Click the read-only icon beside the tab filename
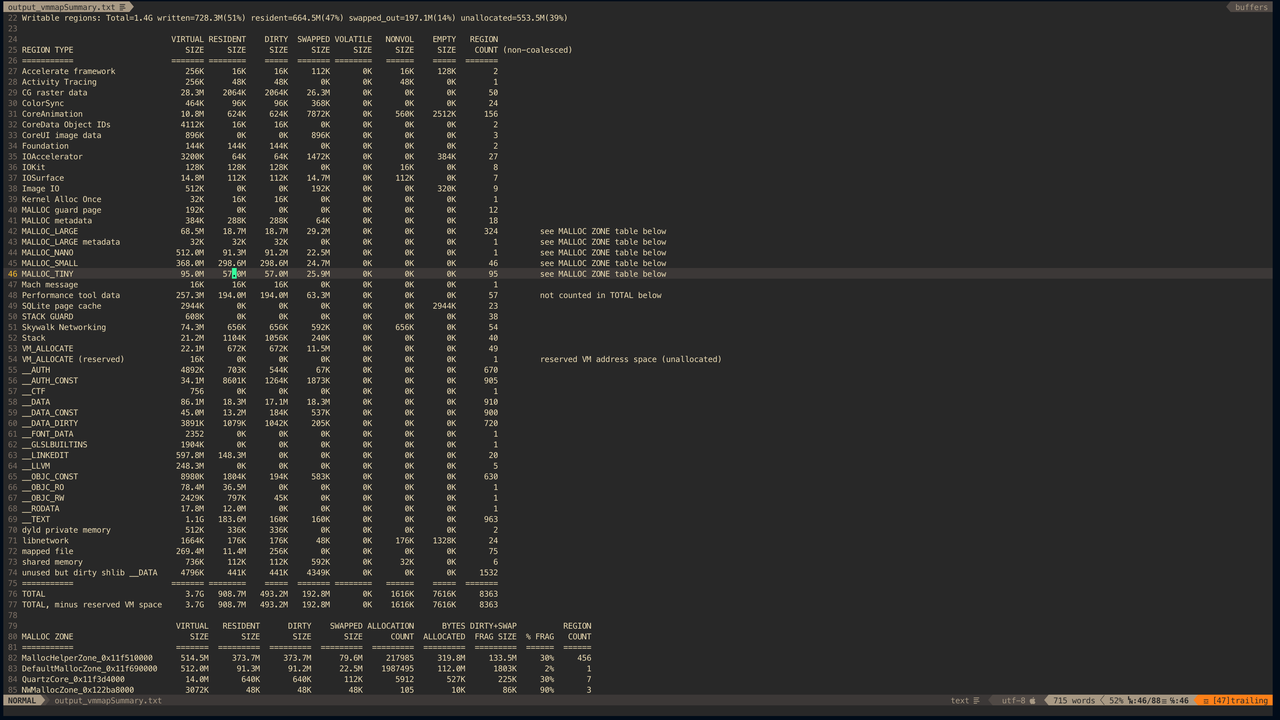This screenshot has height=720, width=1280. (123, 7)
